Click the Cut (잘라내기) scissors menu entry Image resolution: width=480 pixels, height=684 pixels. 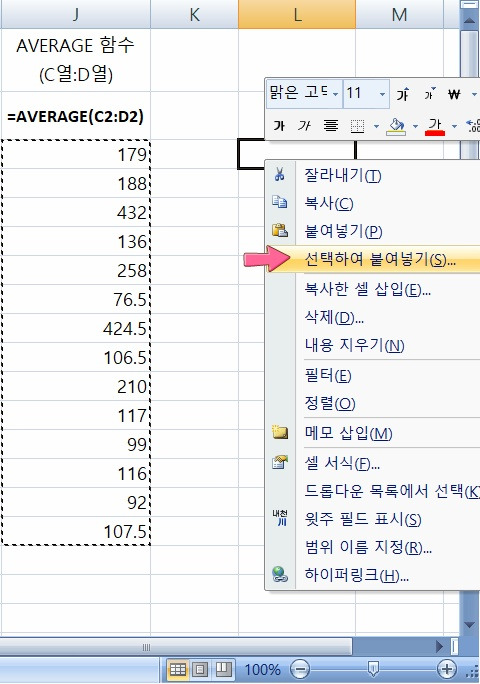(x=373, y=175)
